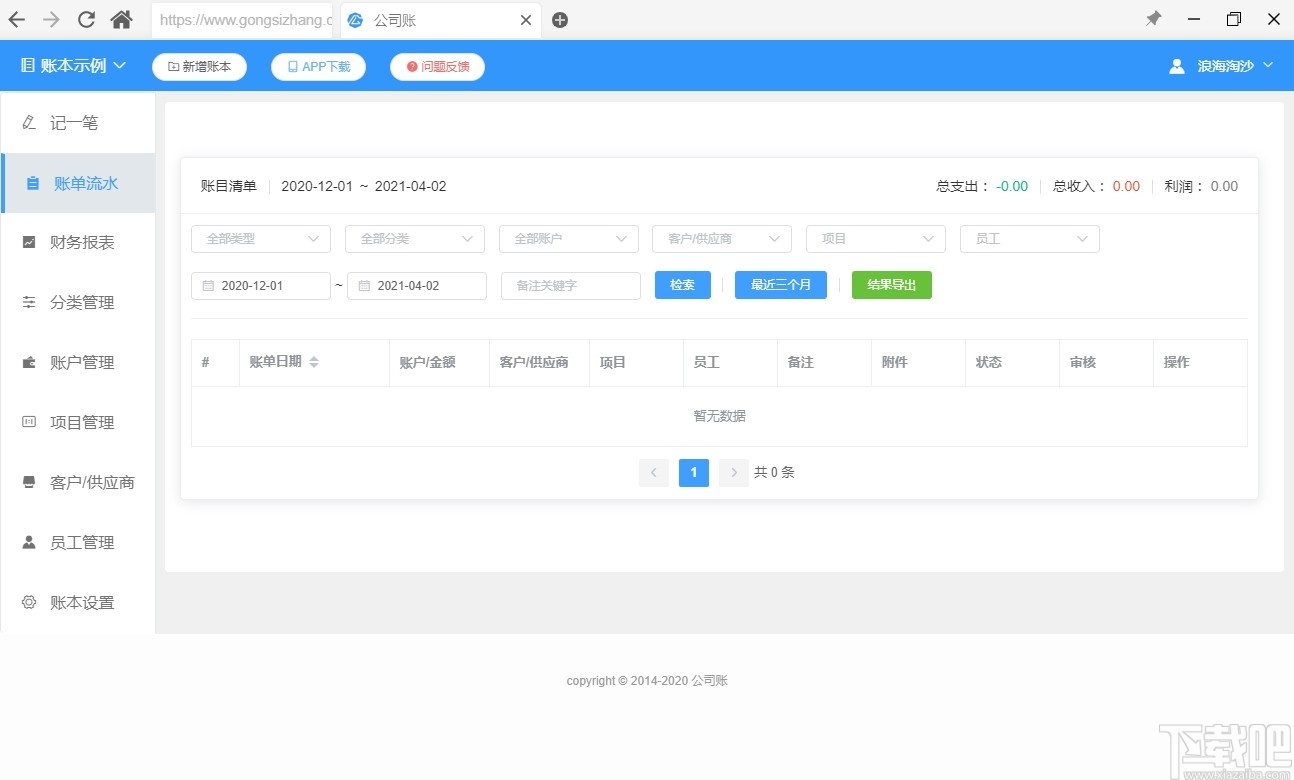The image size is (1294, 780).
Task: Click the user avatar icon
Action: tap(1177, 66)
